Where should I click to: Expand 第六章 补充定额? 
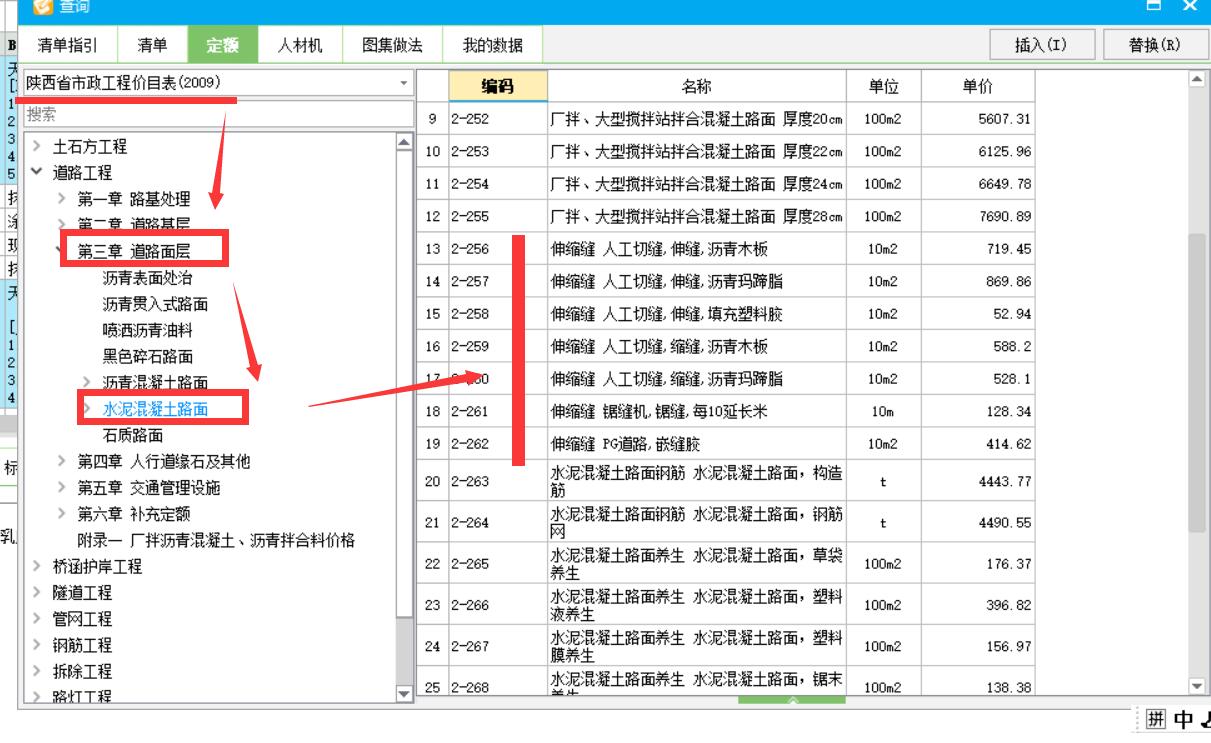tap(62, 513)
